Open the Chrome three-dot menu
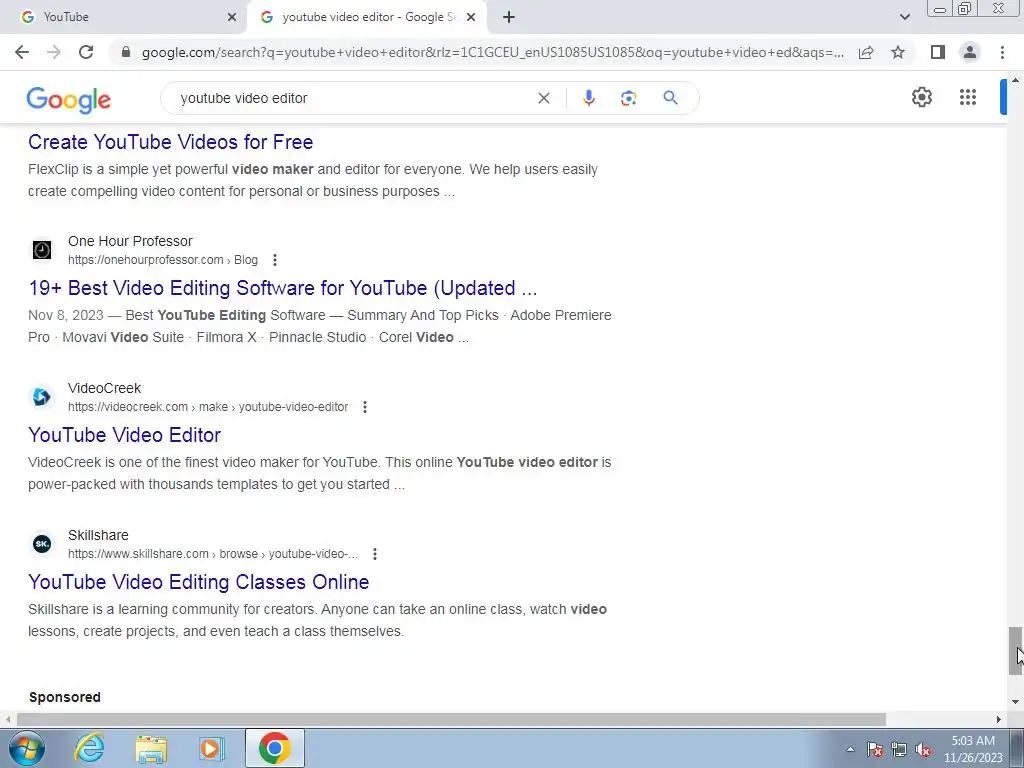Viewport: 1024px width, 768px height. [x=1002, y=52]
